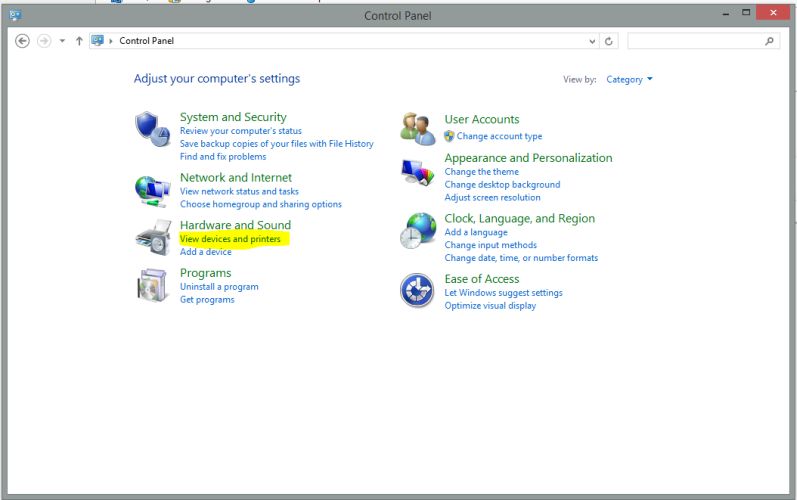Refresh the Control Panel view
The height and width of the screenshot is (500, 797).
pyautogui.click(x=610, y=41)
